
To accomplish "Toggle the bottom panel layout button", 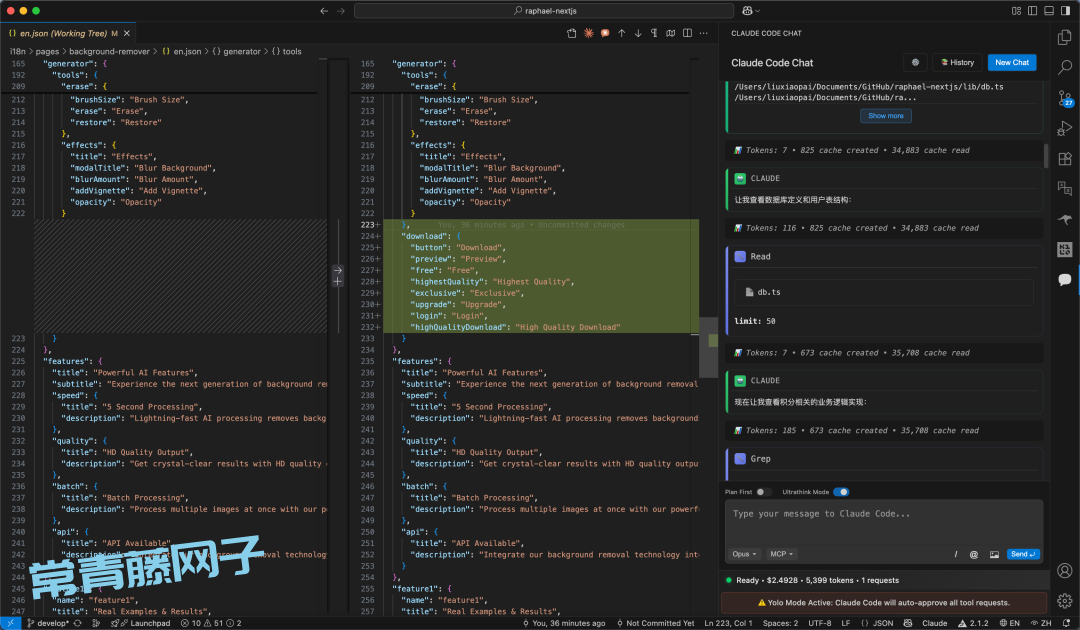I will (1049, 11).
